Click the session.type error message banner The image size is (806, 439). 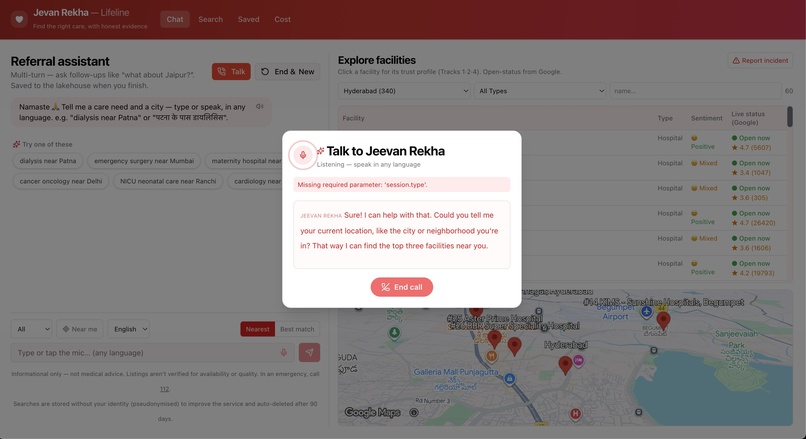click(401, 185)
